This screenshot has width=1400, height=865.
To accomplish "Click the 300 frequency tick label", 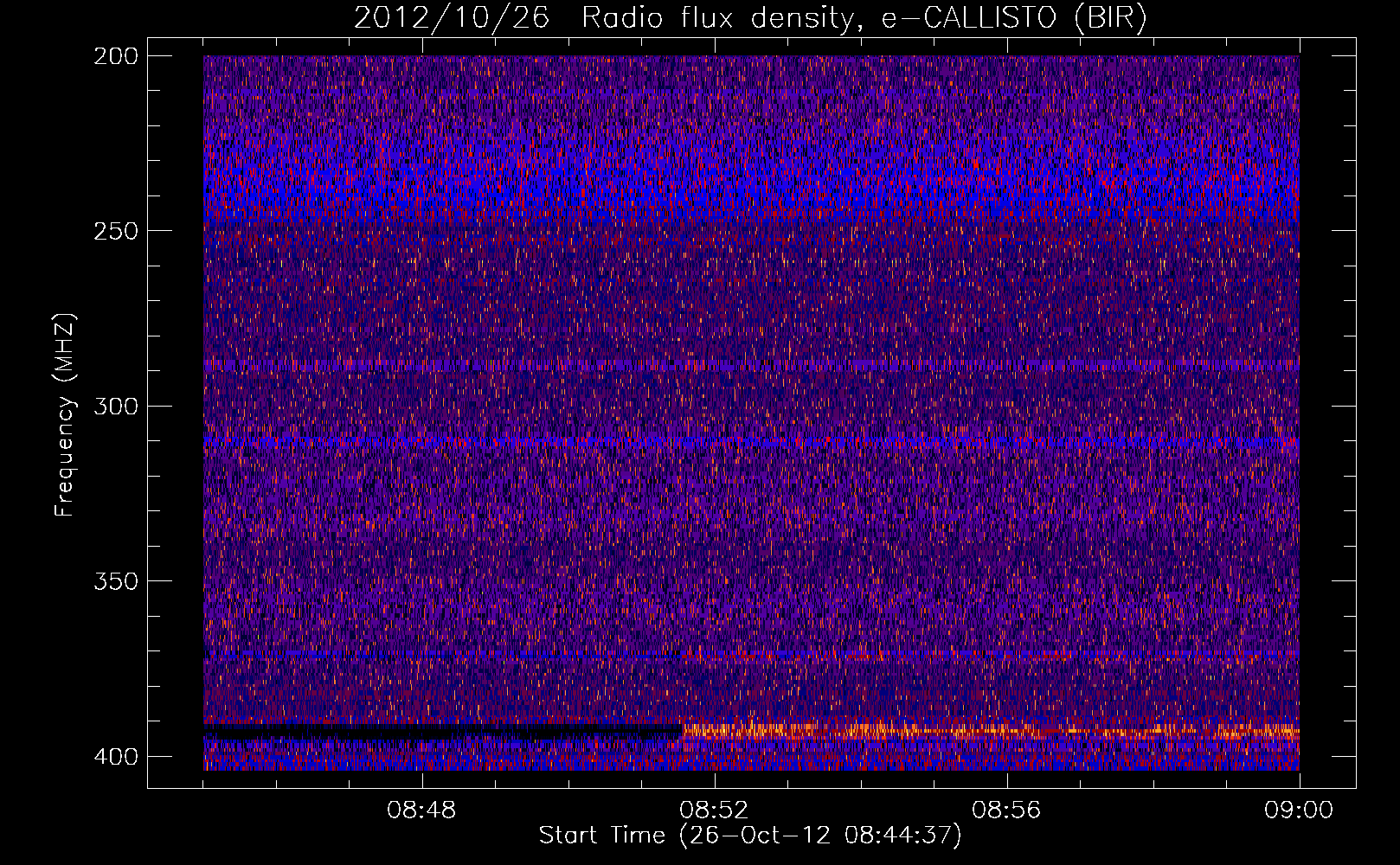I will 115,406.
